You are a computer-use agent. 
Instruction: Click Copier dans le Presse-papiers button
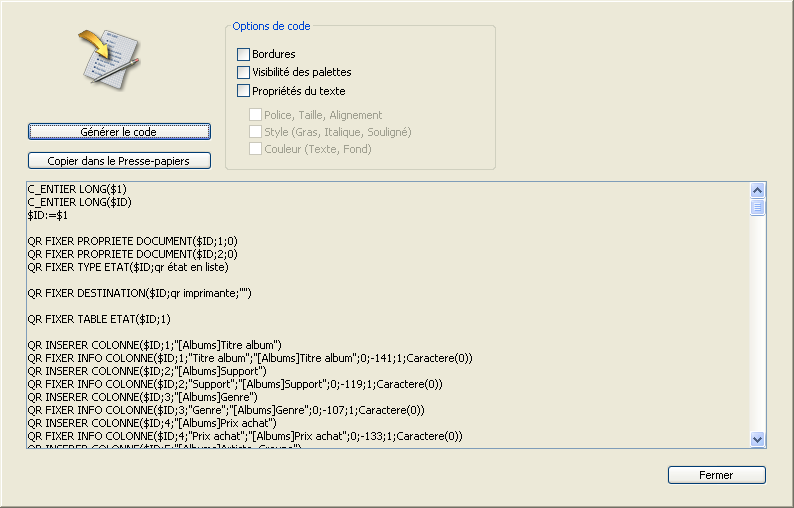[x=119, y=161]
